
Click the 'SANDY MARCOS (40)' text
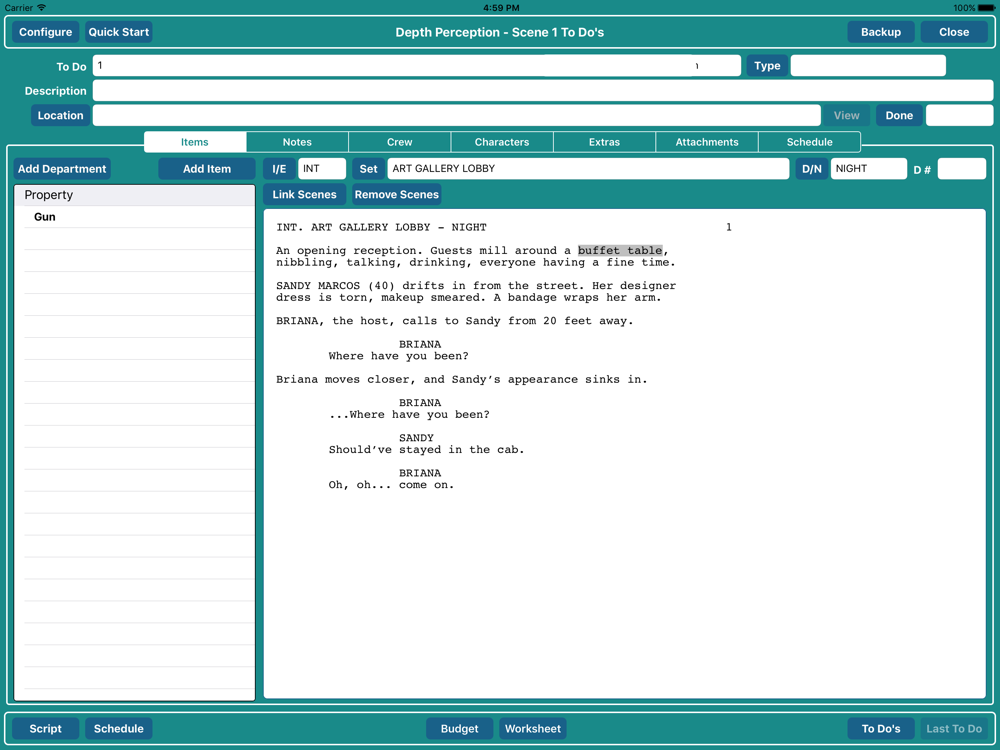click(x=335, y=286)
